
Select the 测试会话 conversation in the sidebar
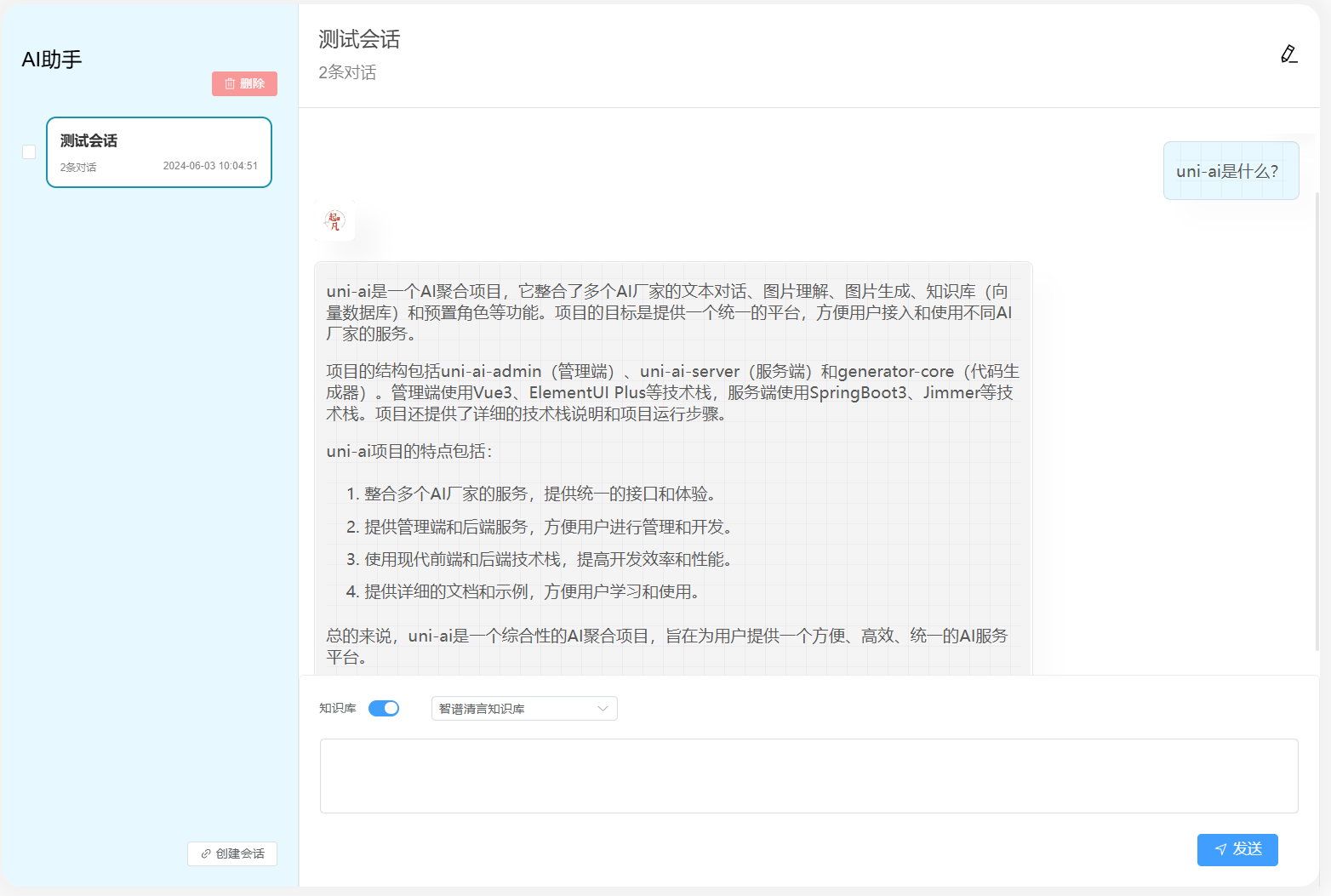click(158, 151)
